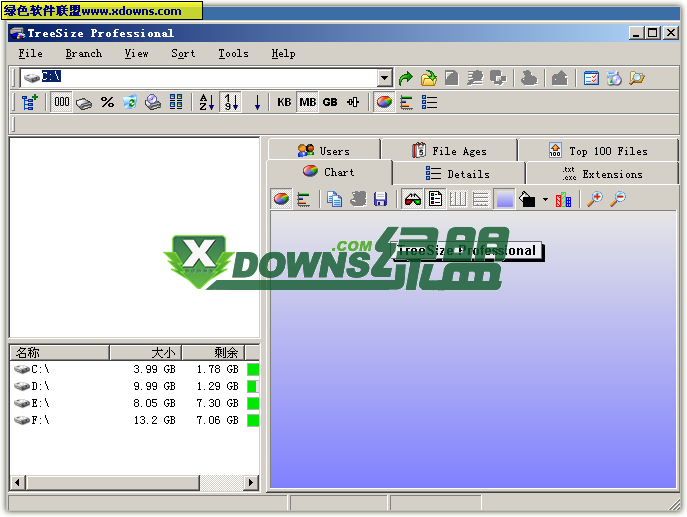Click the blue down arrow sort icon
The image size is (687, 517).
click(x=257, y=103)
